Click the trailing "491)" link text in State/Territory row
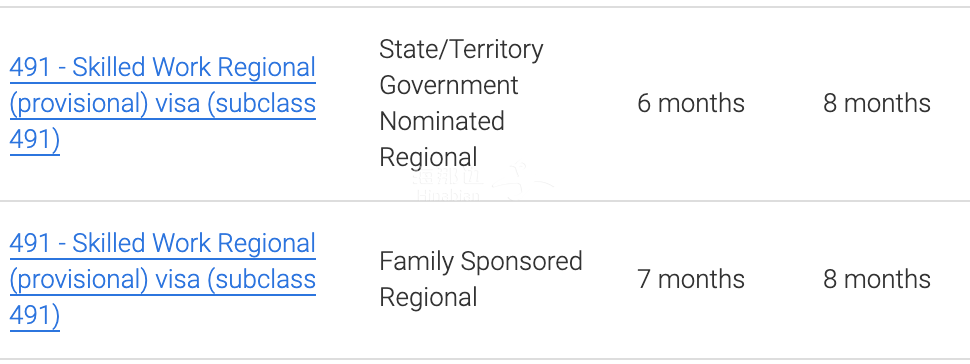Image resolution: width=970 pixels, height=364 pixels. pos(35,140)
